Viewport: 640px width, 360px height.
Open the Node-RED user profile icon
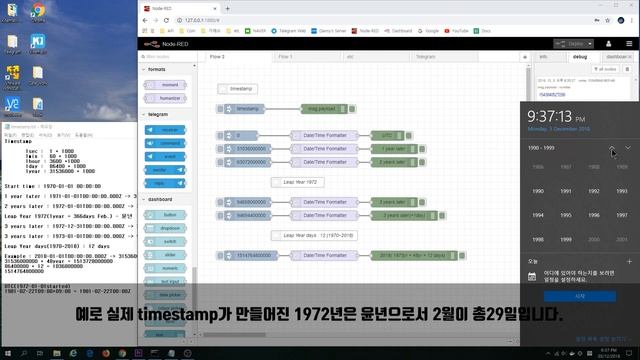coord(608,44)
